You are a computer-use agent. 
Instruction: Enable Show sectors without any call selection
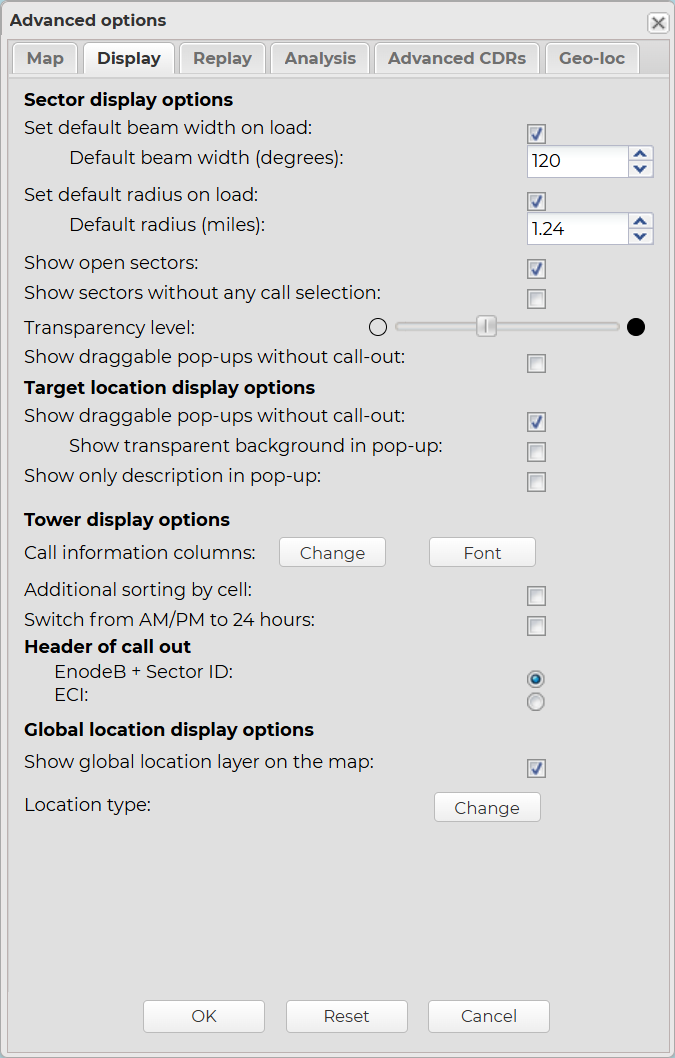tap(537, 298)
